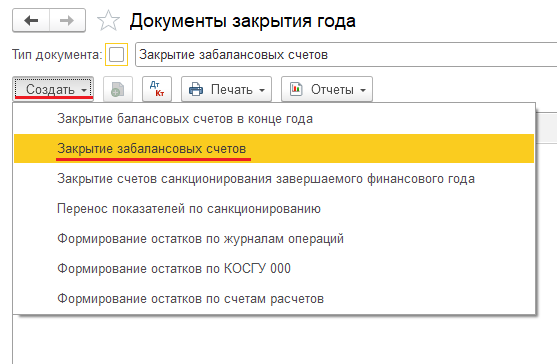
Task: Select Формирование остатков по журналам операций
Action: 274,238
